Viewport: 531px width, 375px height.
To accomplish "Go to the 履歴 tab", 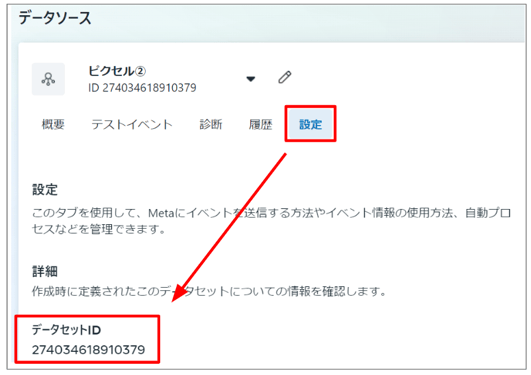I will coord(260,124).
